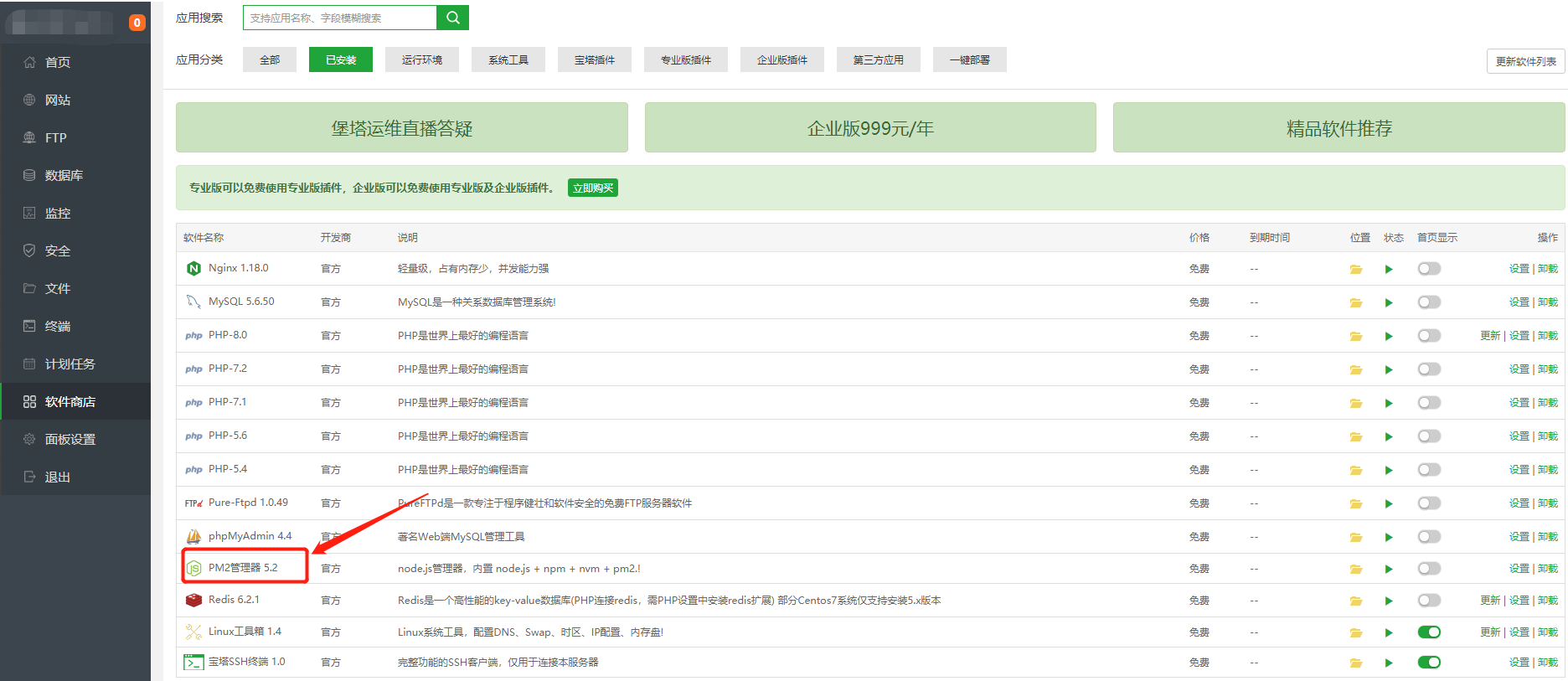Click the MySQL 5.6.50 folder icon
Screen dimensions: 1568x681
[1355, 302]
